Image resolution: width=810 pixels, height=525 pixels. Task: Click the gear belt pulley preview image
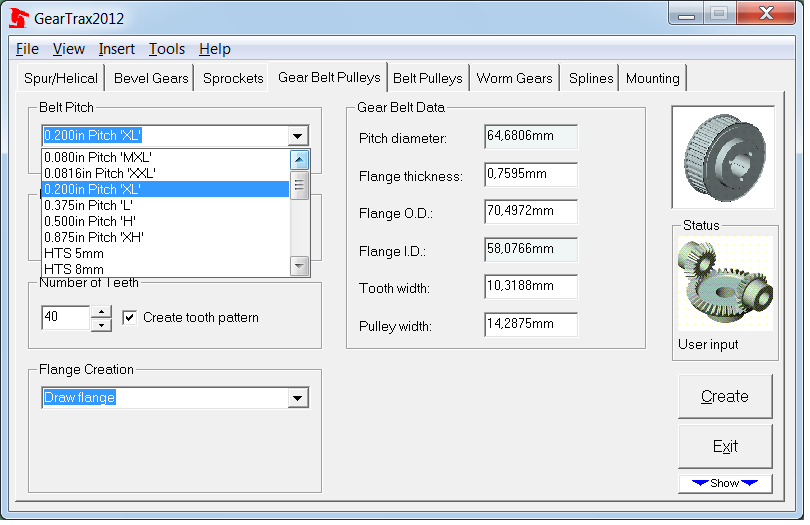coord(722,157)
